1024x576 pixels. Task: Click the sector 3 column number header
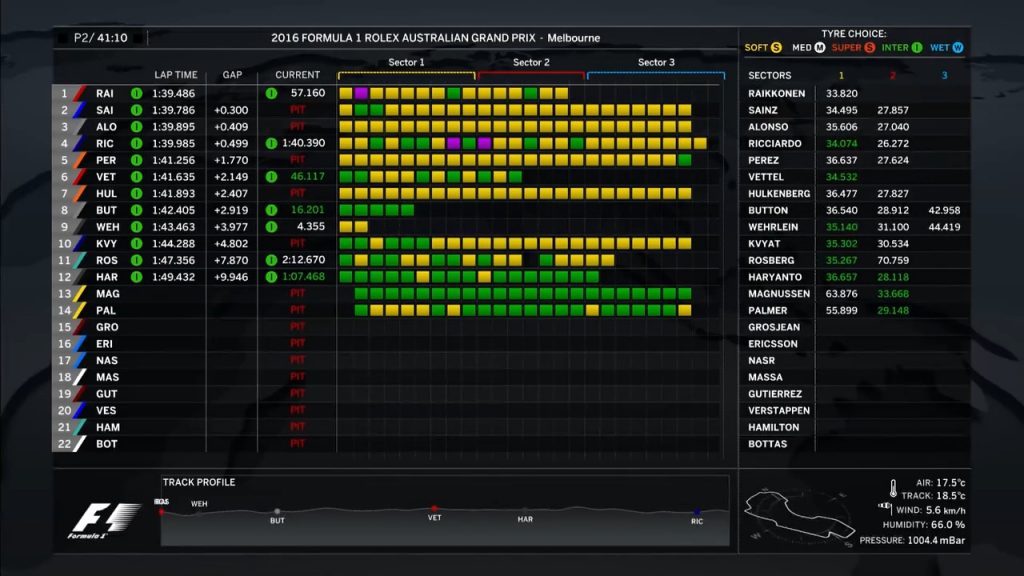[x=944, y=76]
